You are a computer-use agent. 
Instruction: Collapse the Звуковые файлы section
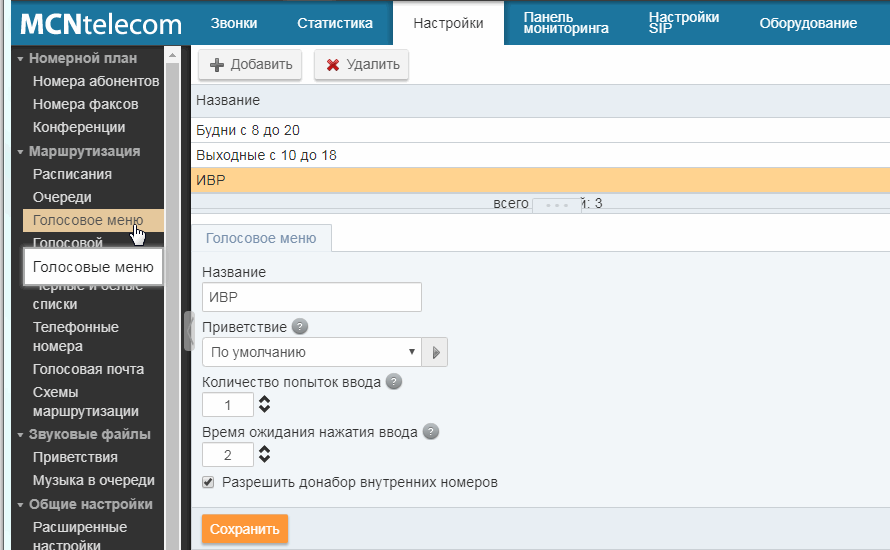(20, 435)
